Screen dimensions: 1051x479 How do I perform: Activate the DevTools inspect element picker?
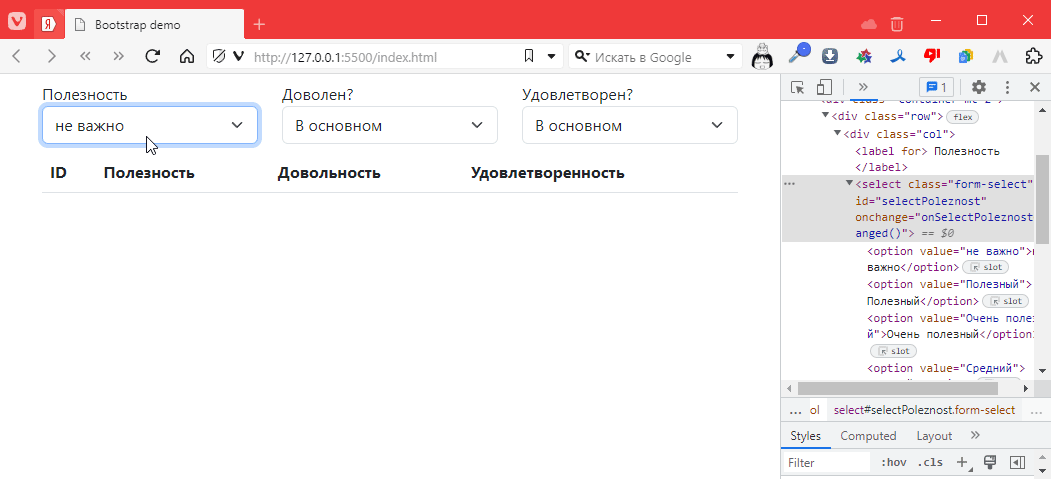[797, 88]
